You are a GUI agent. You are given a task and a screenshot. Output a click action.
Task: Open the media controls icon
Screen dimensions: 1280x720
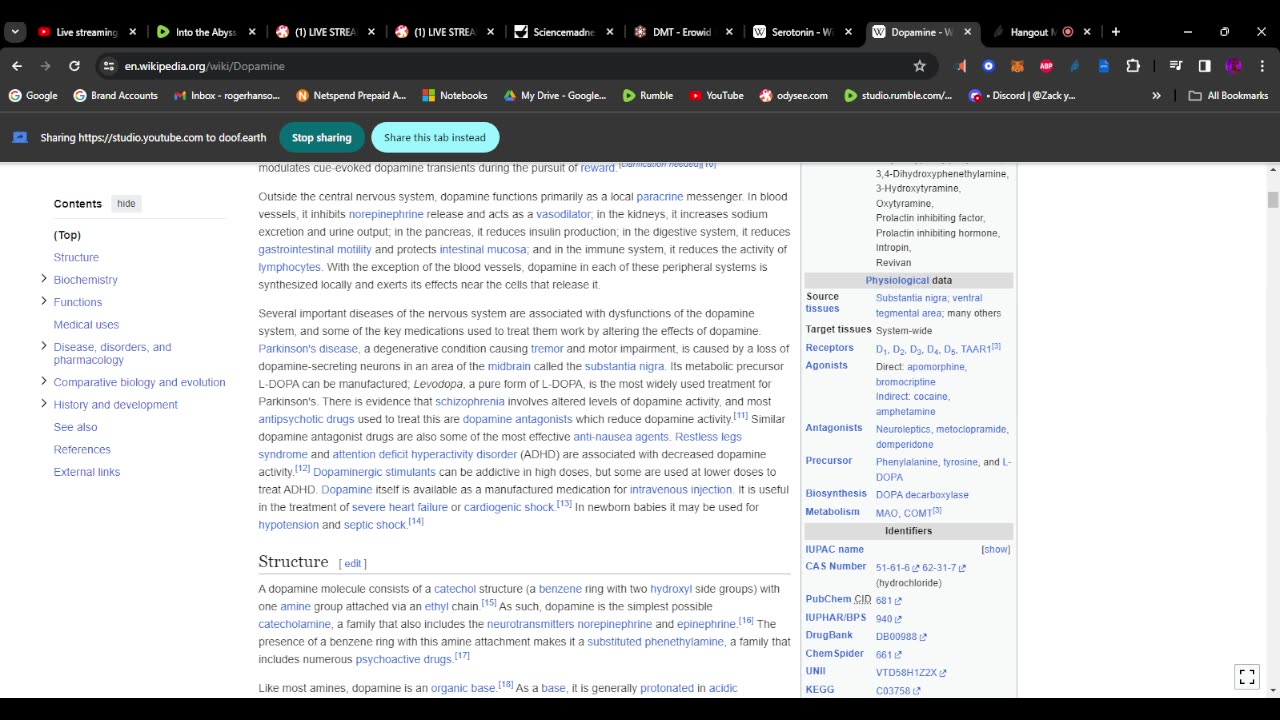tap(1176, 66)
